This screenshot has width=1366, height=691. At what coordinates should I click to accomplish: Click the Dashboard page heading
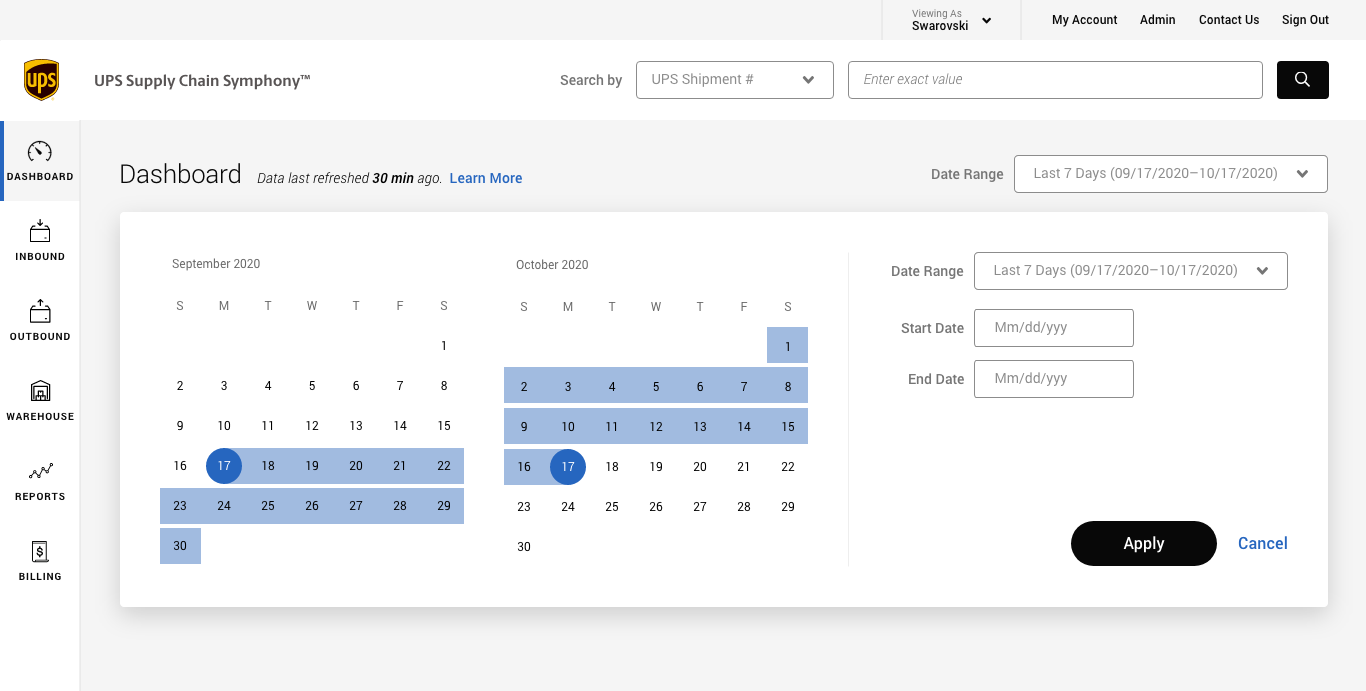pyautogui.click(x=180, y=175)
